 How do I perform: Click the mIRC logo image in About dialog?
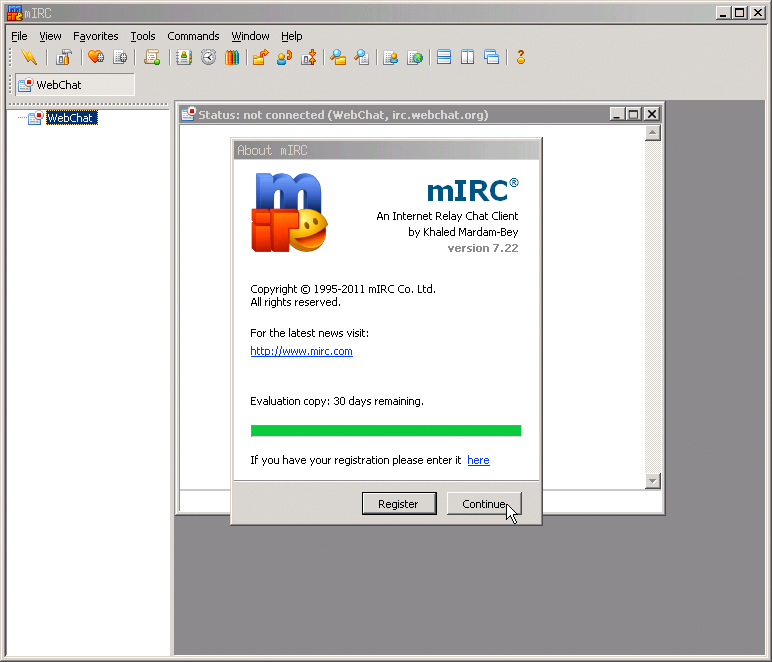(290, 212)
